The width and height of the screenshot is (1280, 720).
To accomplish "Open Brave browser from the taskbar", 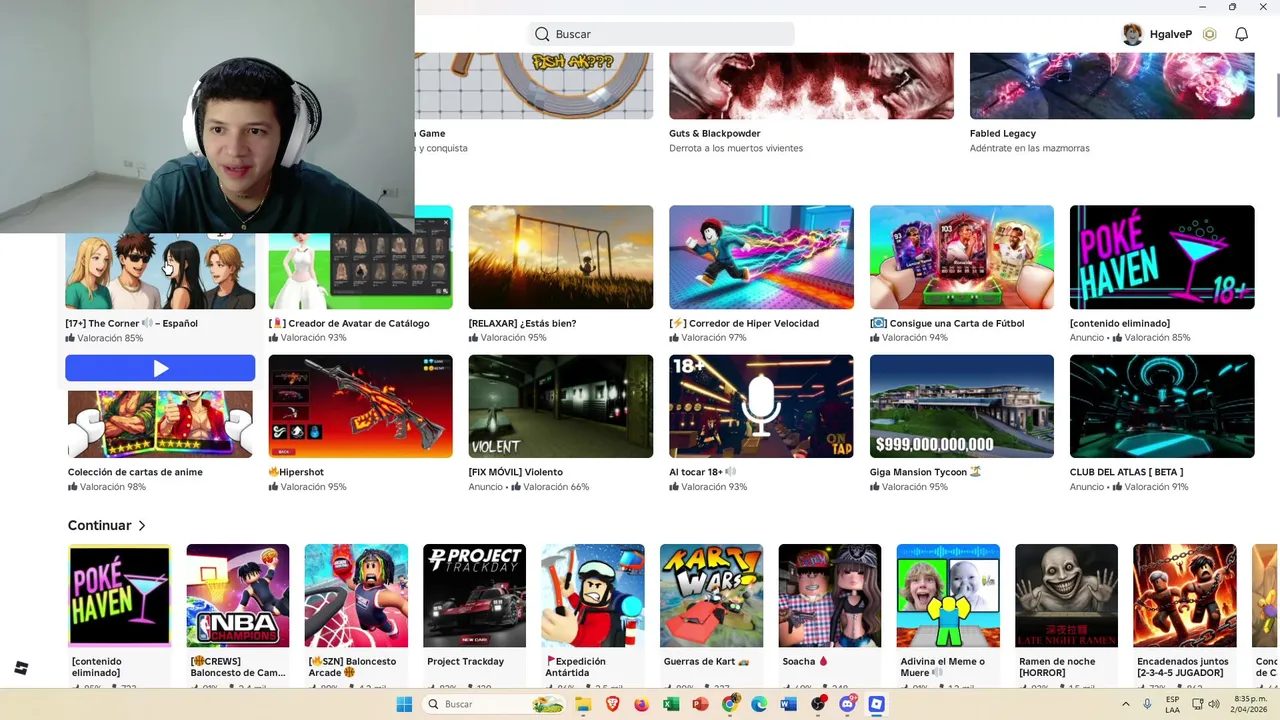I will 613,704.
